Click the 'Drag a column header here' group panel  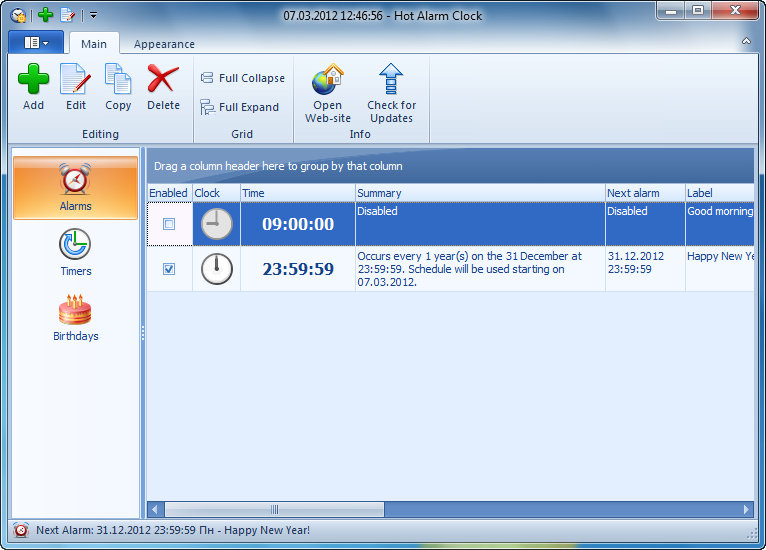tap(450, 166)
